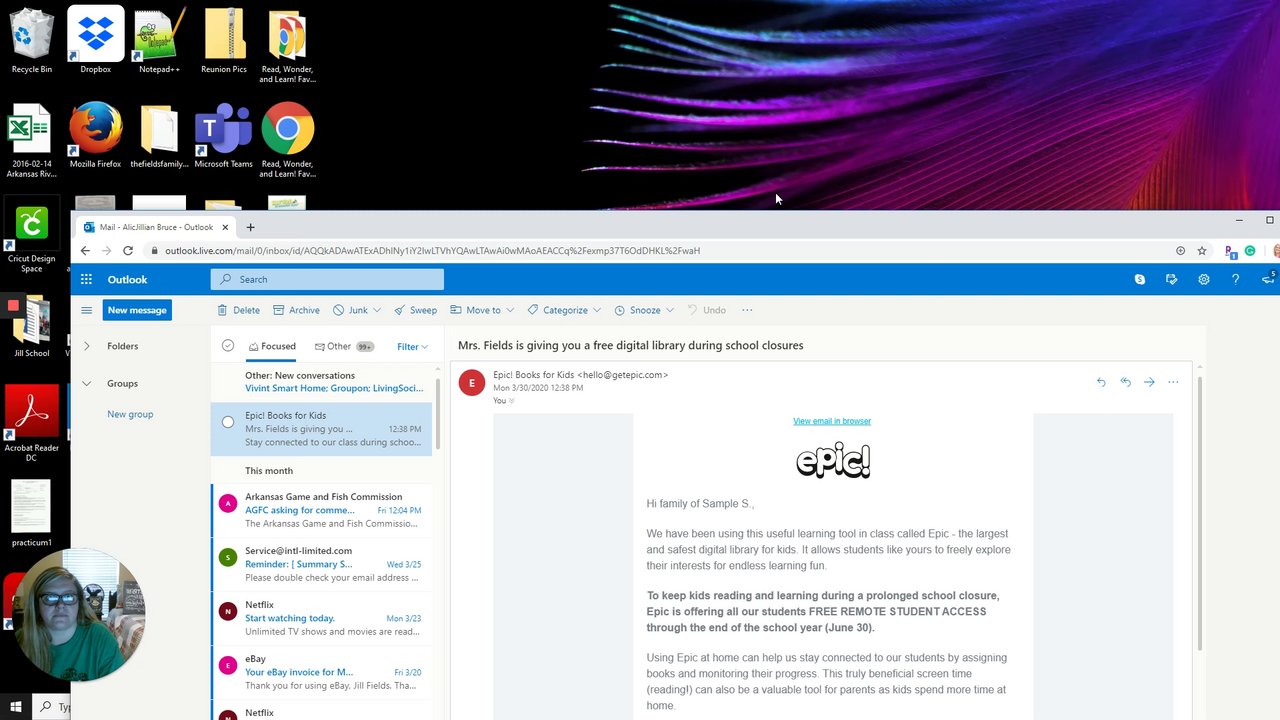Tick the selection circle on Epic! Books for Kids message
The width and height of the screenshot is (1280, 720).
coord(228,422)
